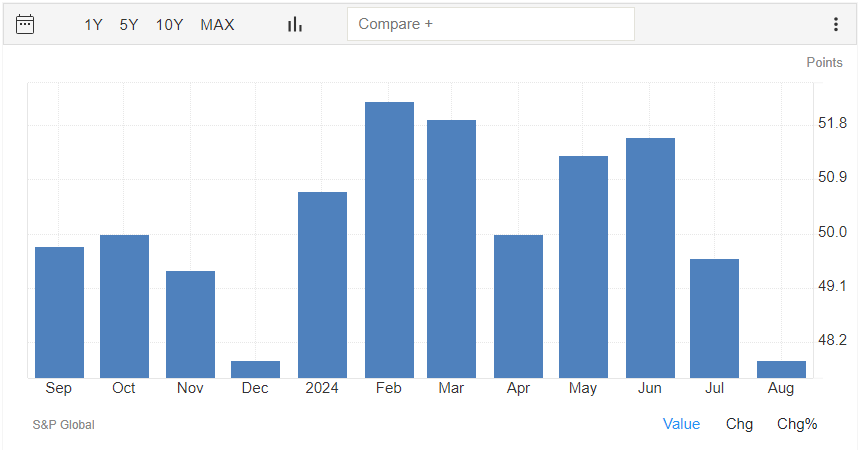The image size is (858, 450).
Task: Click the Mar bar
Action: pos(451,249)
